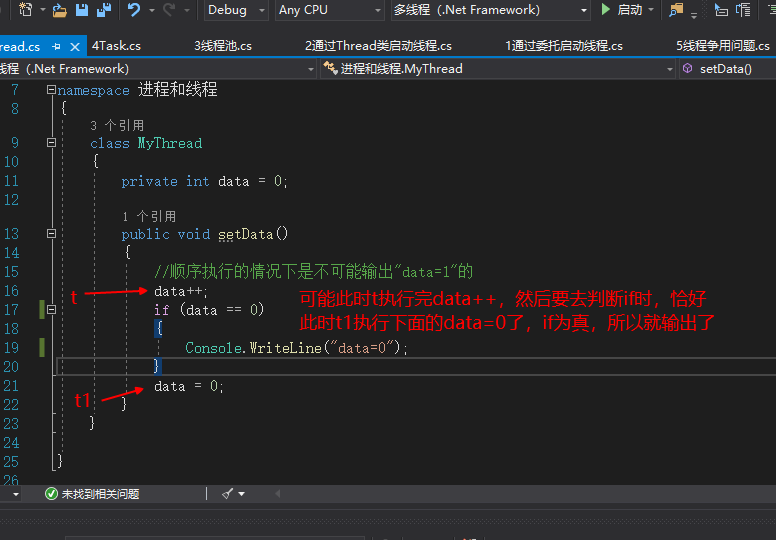The image size is (776, 540).
Task: Open the code cleanup profile dropdown arrow
Action: pos(242,494)
